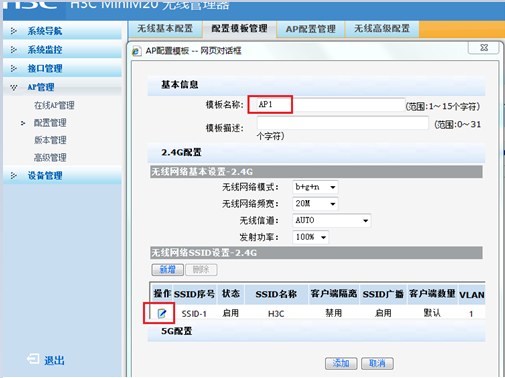Click the logout icon beside 退出
The height and width of the screenshot is (378, 505).
[33, 359]
